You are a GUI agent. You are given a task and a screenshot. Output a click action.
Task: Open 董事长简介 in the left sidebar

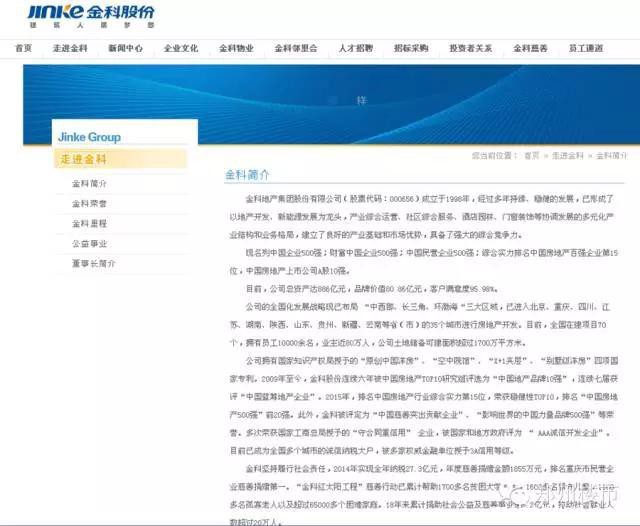93,264
